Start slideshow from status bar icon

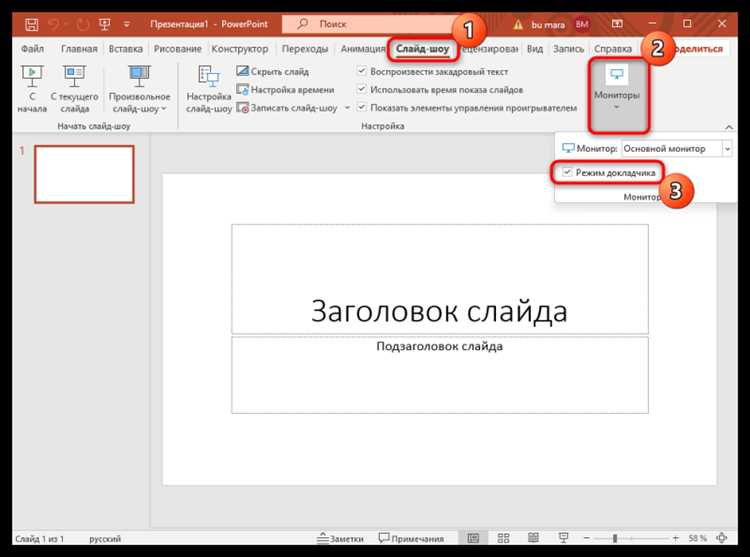563,538
